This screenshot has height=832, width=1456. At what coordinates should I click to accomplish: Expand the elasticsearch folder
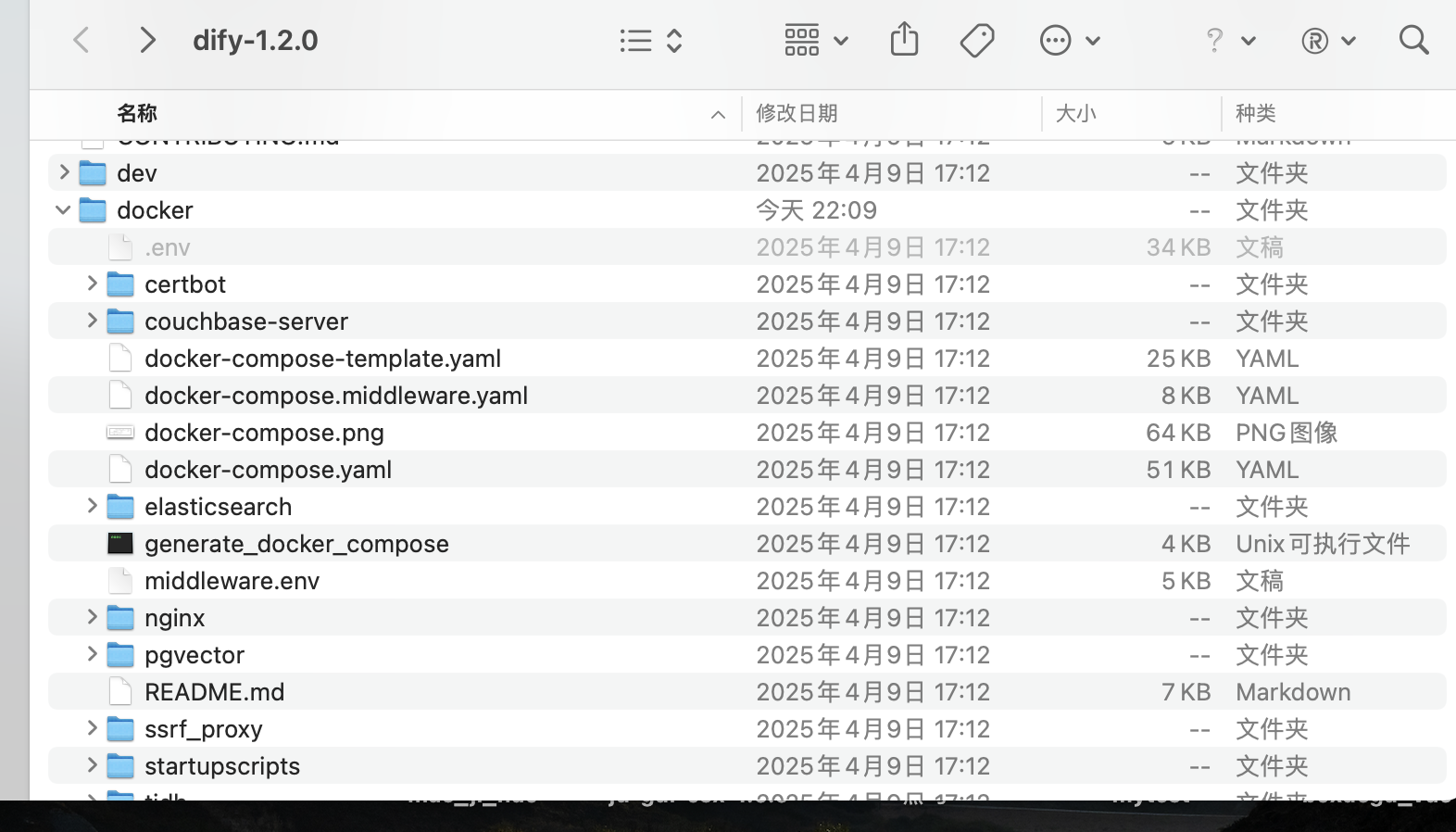[91, 506]
